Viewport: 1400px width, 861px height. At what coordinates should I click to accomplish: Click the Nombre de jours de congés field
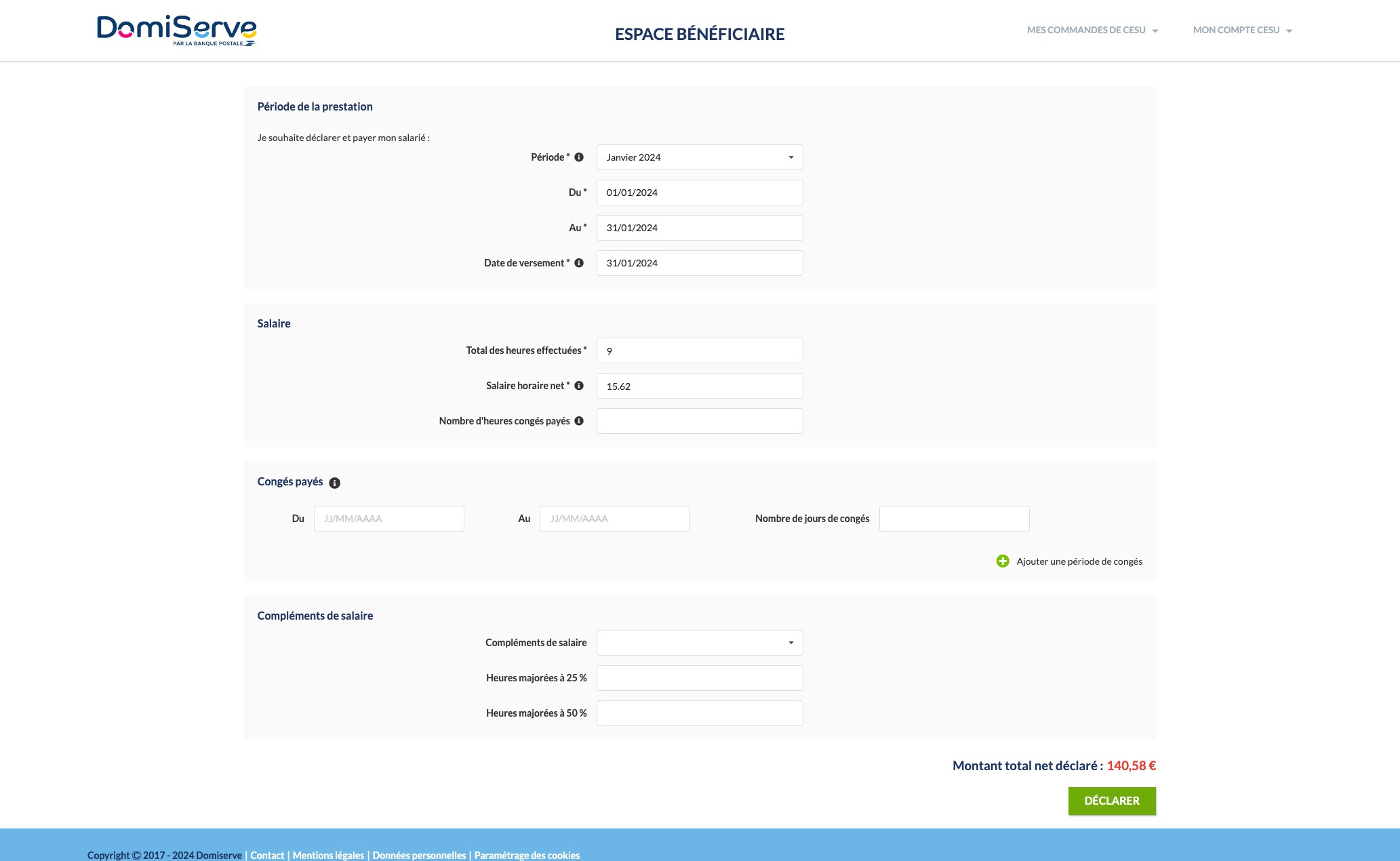(953, 519)
